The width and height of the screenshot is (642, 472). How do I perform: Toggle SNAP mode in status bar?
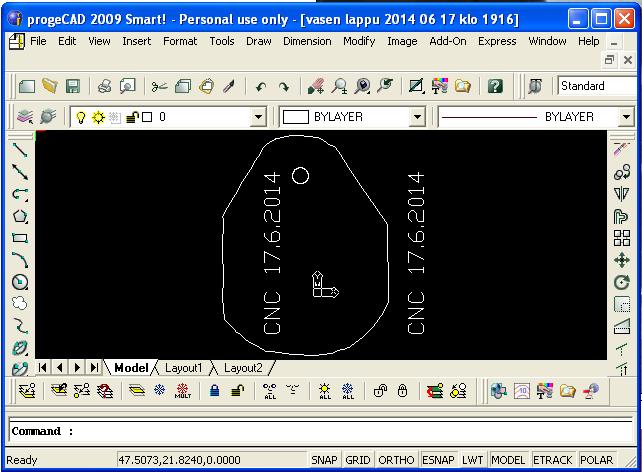pyautogui.click(x=324, y=460)
